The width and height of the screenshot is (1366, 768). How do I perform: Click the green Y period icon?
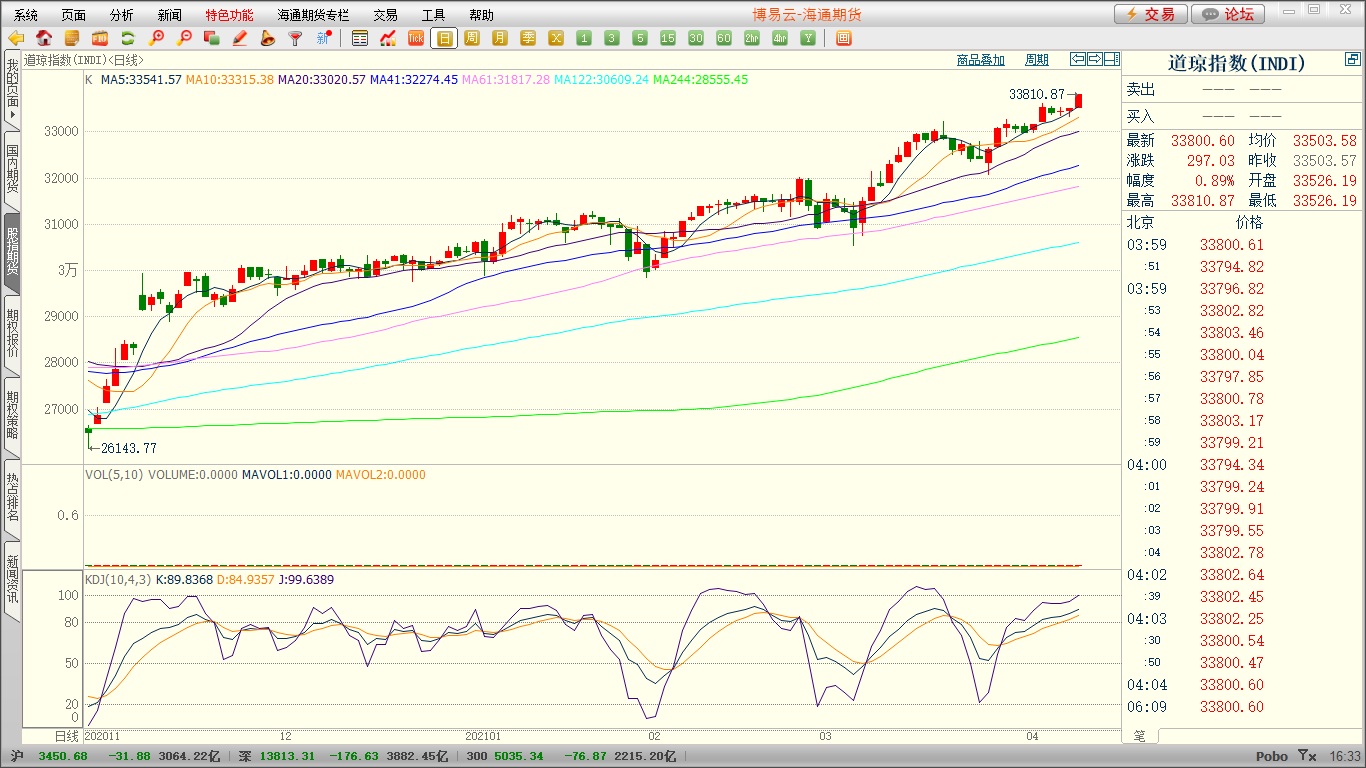point(808,38)
